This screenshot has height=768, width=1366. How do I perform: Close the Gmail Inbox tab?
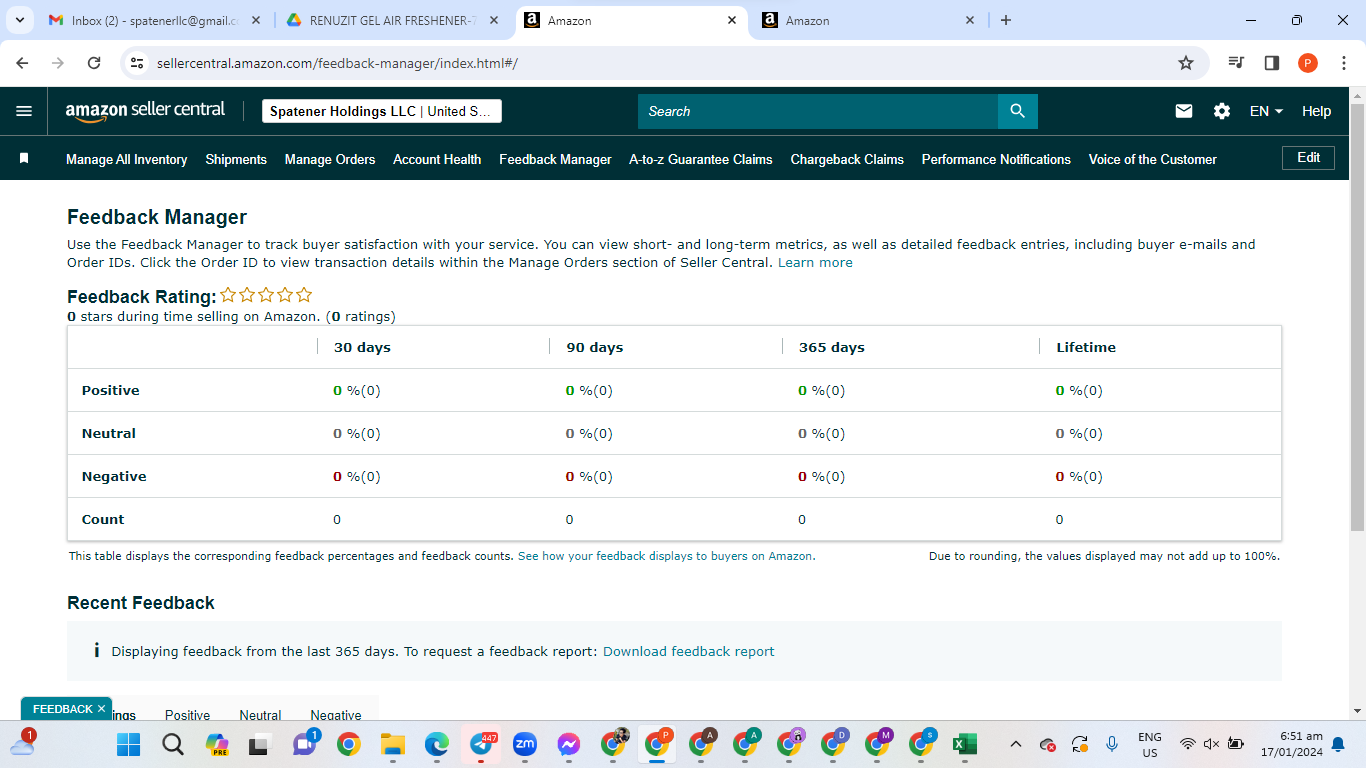click(258, 20)
